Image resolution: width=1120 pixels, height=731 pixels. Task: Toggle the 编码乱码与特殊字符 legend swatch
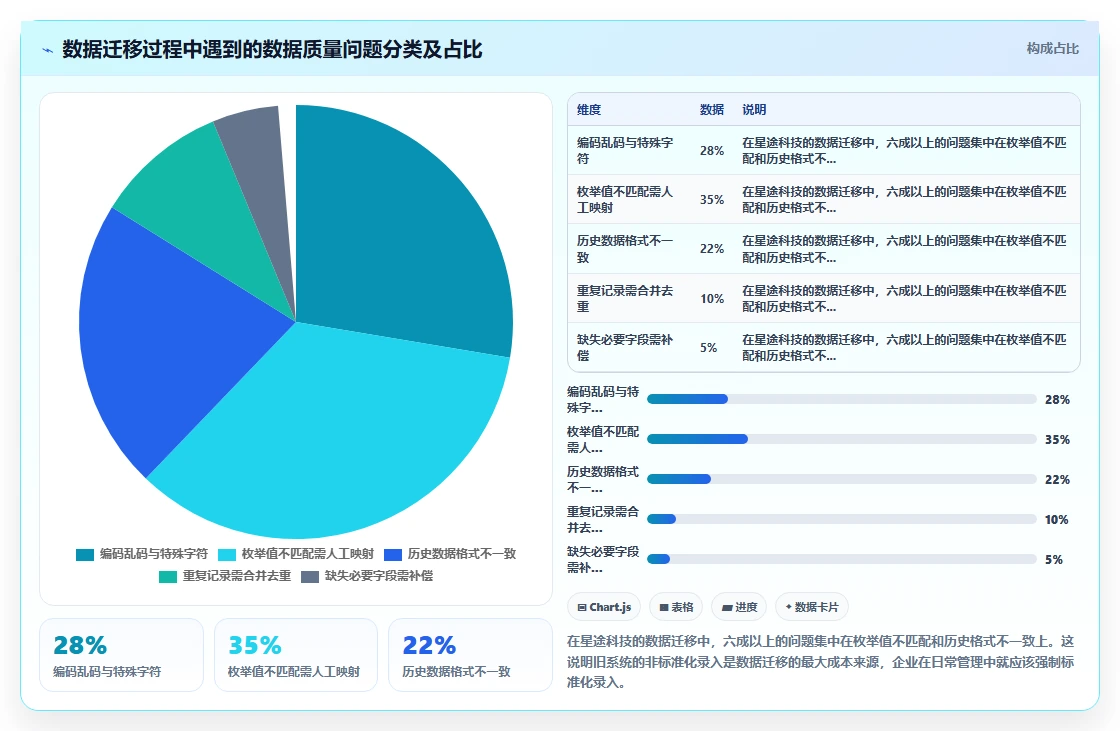click(x=85, y=555)
